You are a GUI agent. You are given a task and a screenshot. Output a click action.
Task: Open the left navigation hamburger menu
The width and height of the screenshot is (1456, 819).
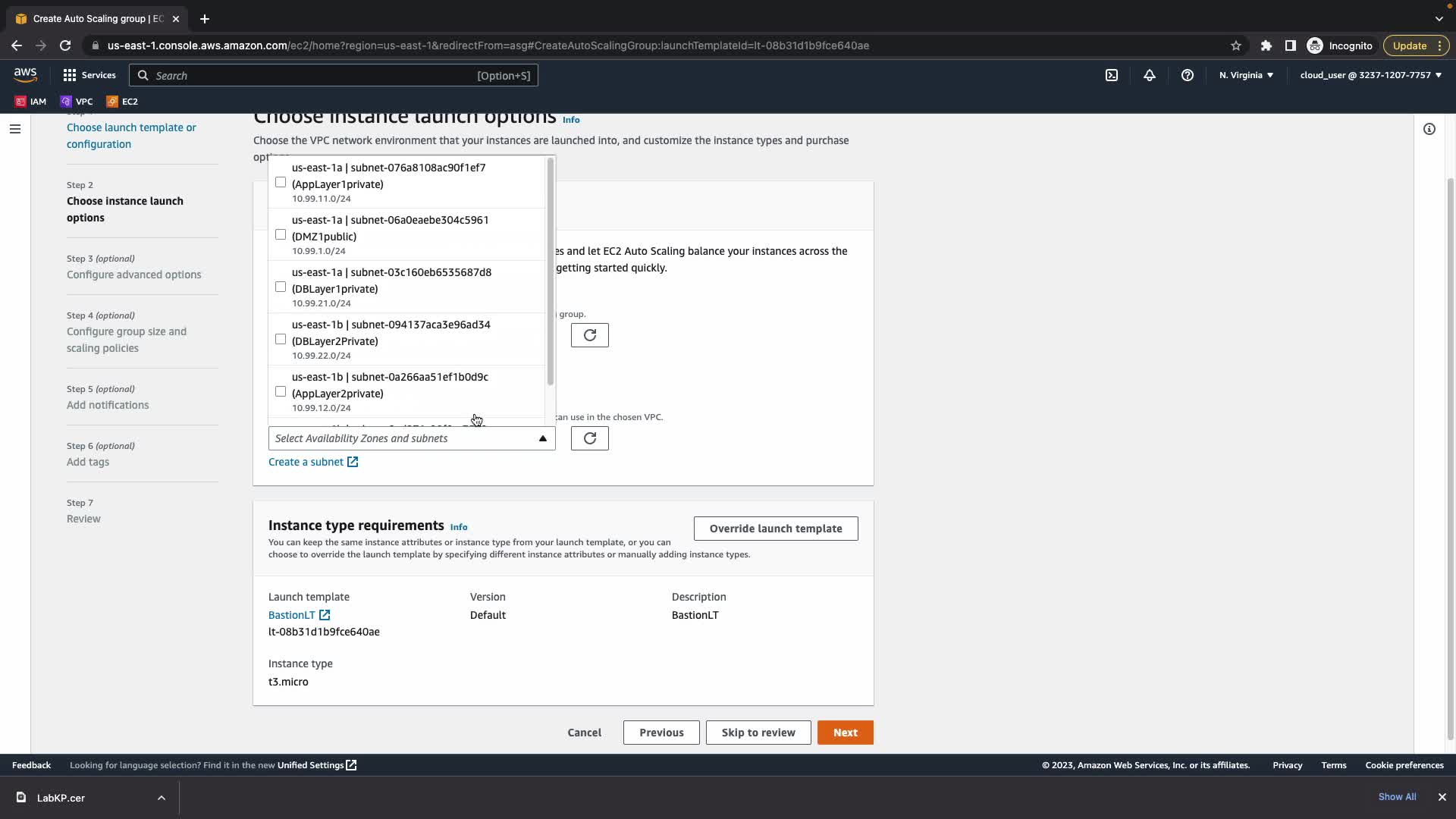pyautogui.click(x=14, y=129)
